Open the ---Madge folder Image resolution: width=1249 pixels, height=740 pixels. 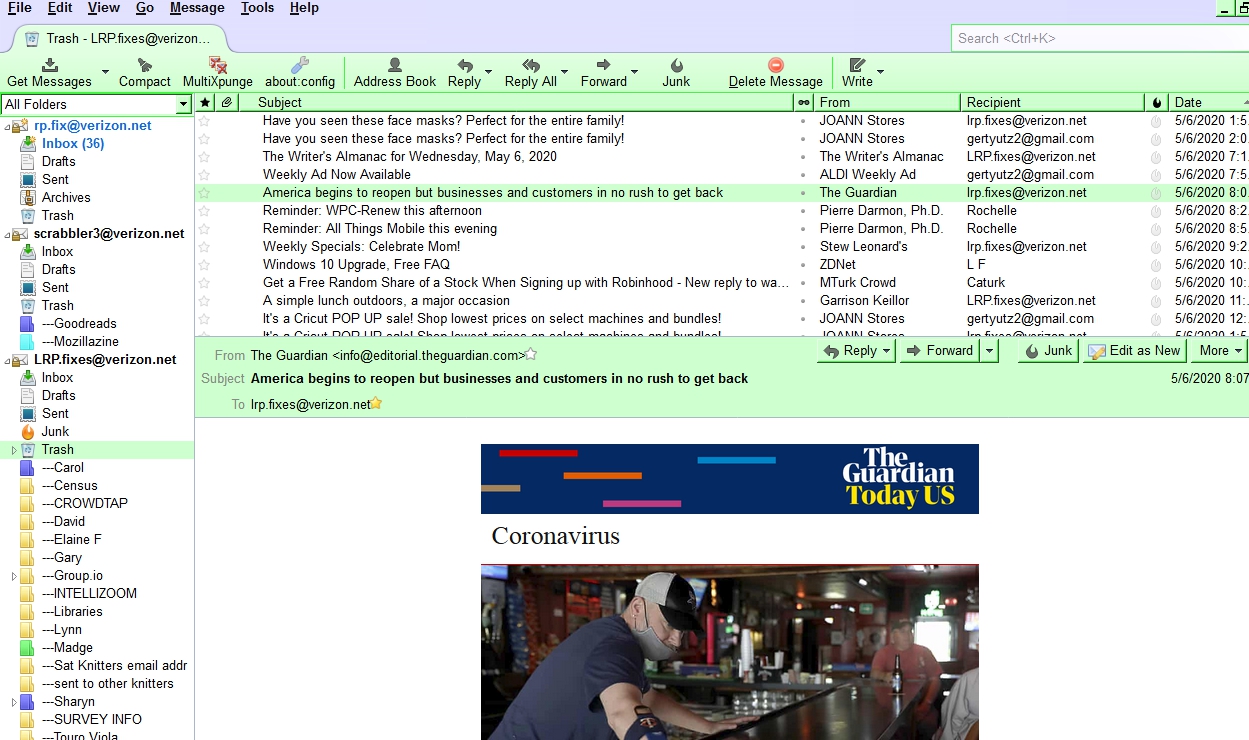click(x=67, y=647)
